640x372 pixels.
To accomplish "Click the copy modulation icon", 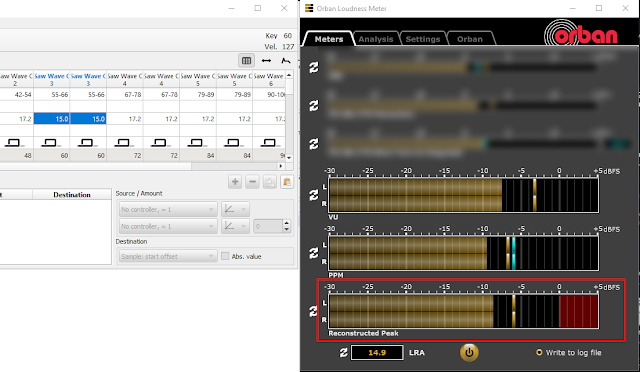I will click(270, 182).
